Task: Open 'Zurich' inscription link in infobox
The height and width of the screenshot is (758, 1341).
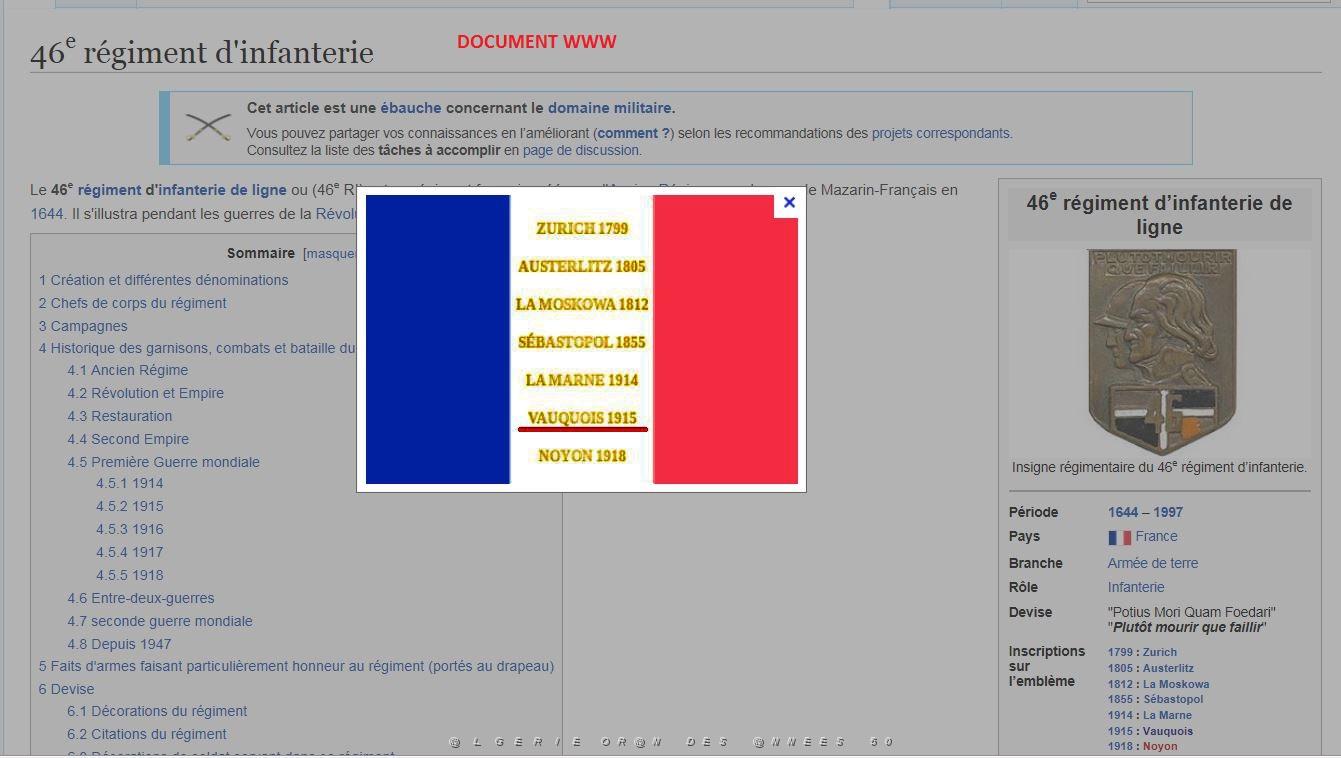Action: [1160, 652]
